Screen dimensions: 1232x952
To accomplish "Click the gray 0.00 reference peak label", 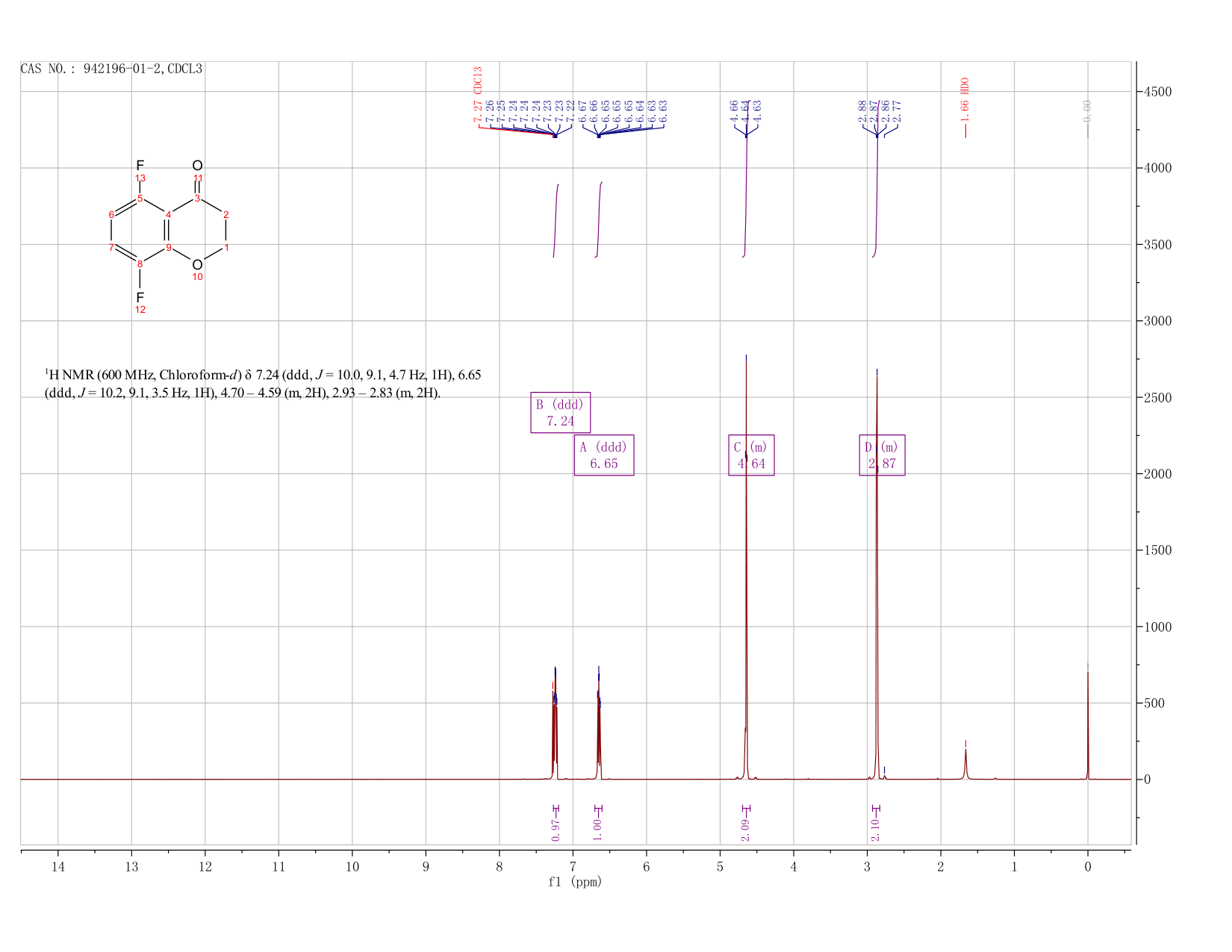I will (1087, 111).
